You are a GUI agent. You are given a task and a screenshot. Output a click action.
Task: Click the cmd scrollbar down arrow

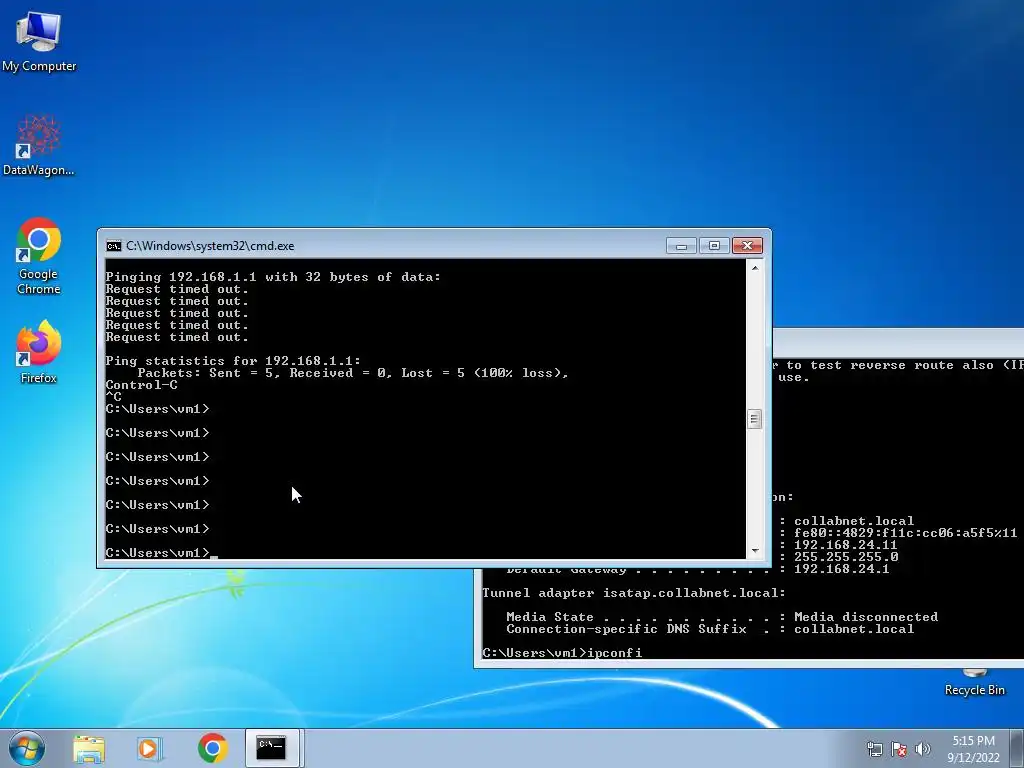pyautogui.click(x=755, y=551)
